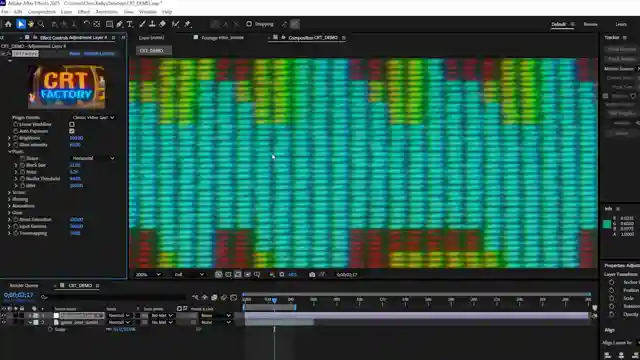Open the plugin presets dropdown
640x360 pixels.
point(93,118)
